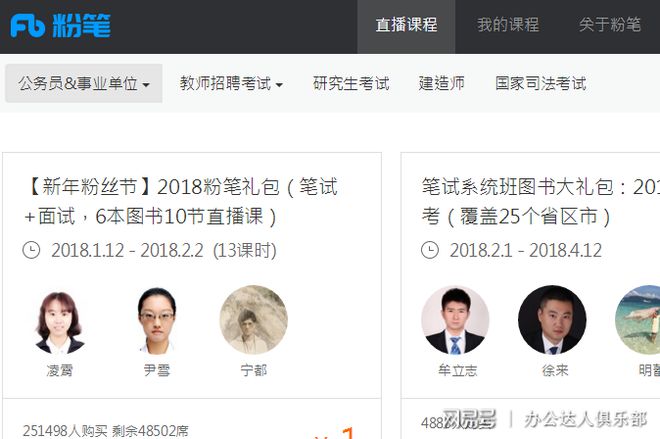Open the 直播课程 tab
Screen dimensions: 660x439
(x=406, y=26)
